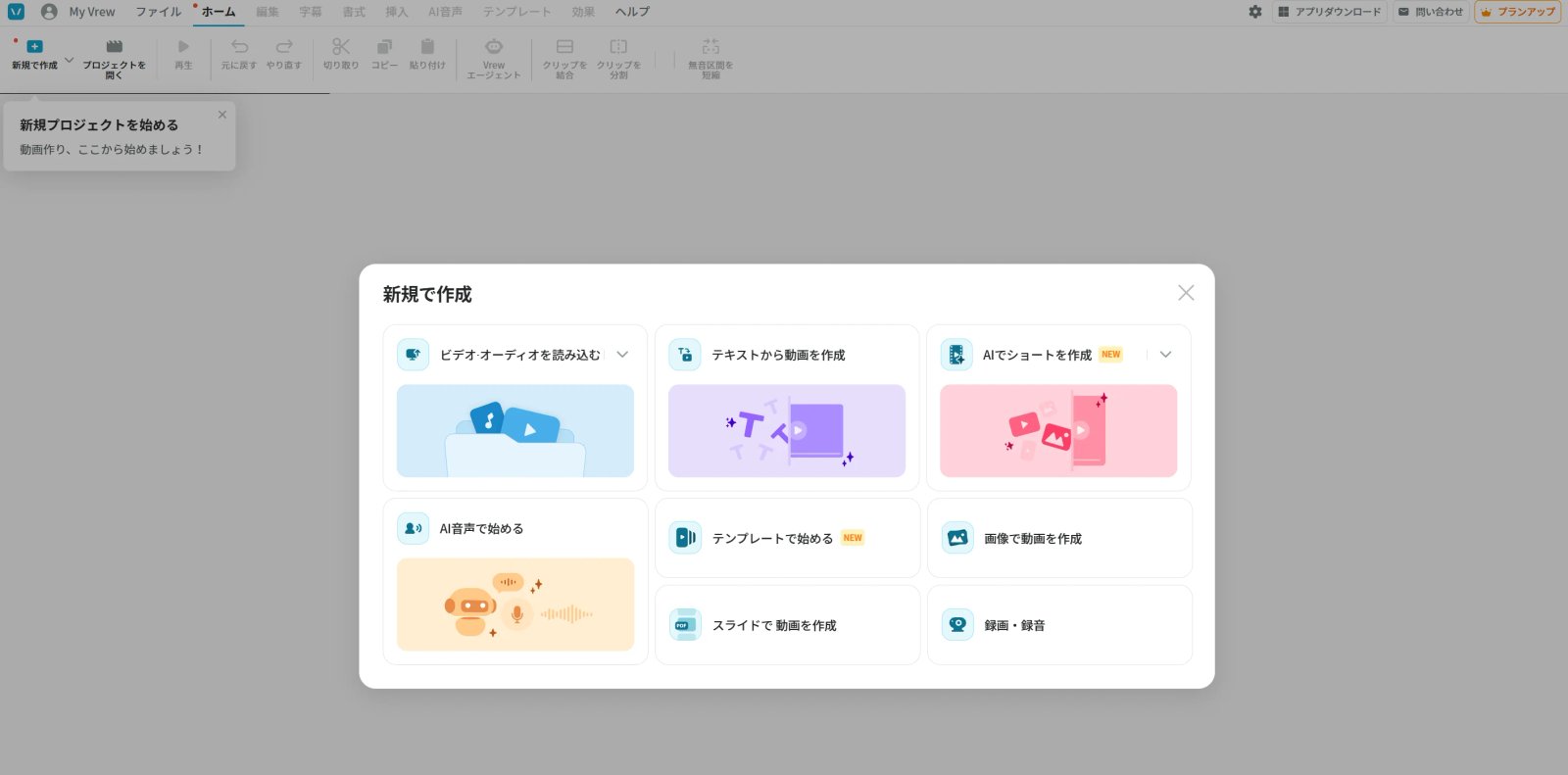Open the 挿入 tab
1568x775 pixels.
(x=397, y=12)
